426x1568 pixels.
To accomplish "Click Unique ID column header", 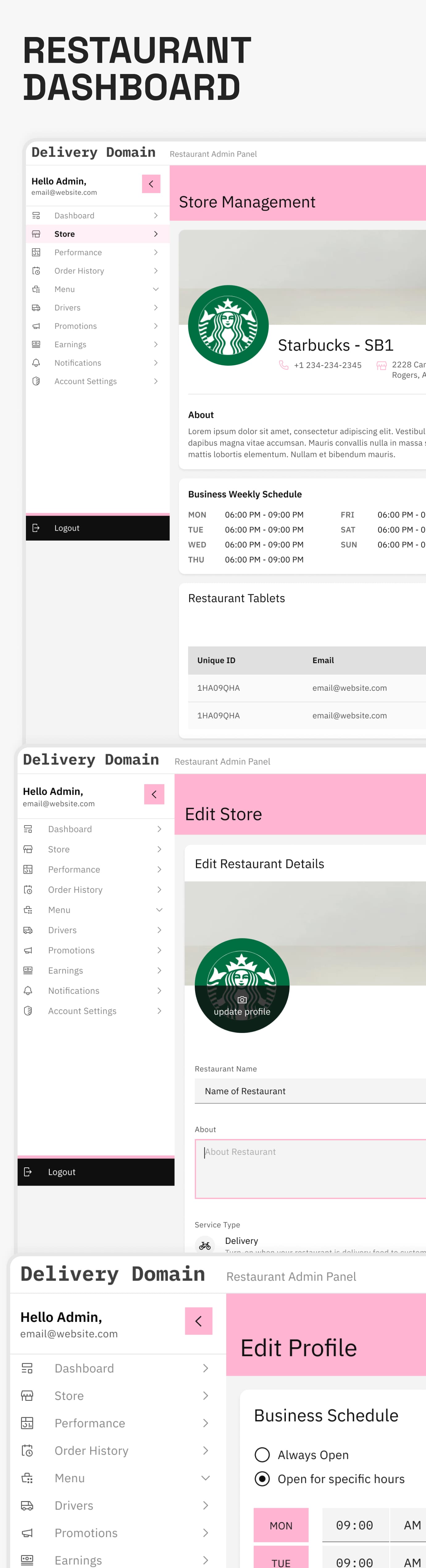I will [x=216, y=661].
